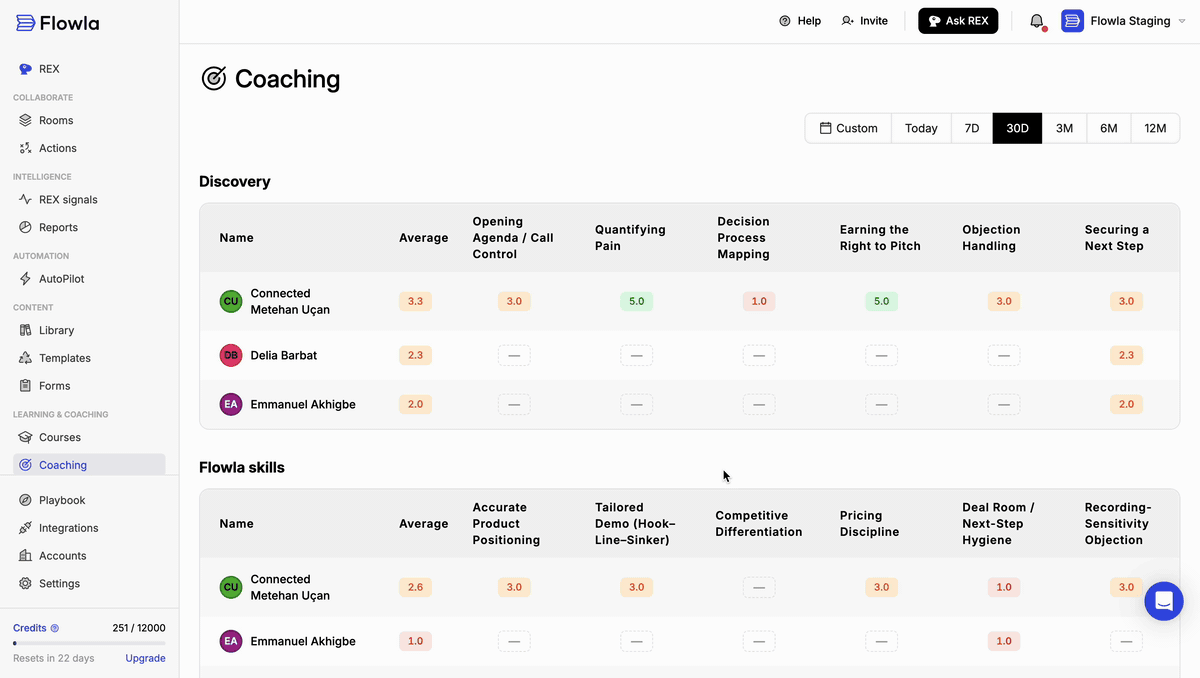1200x678 pixels.
Task: Select the 12M time range
Action: [x=1155, y=128]
